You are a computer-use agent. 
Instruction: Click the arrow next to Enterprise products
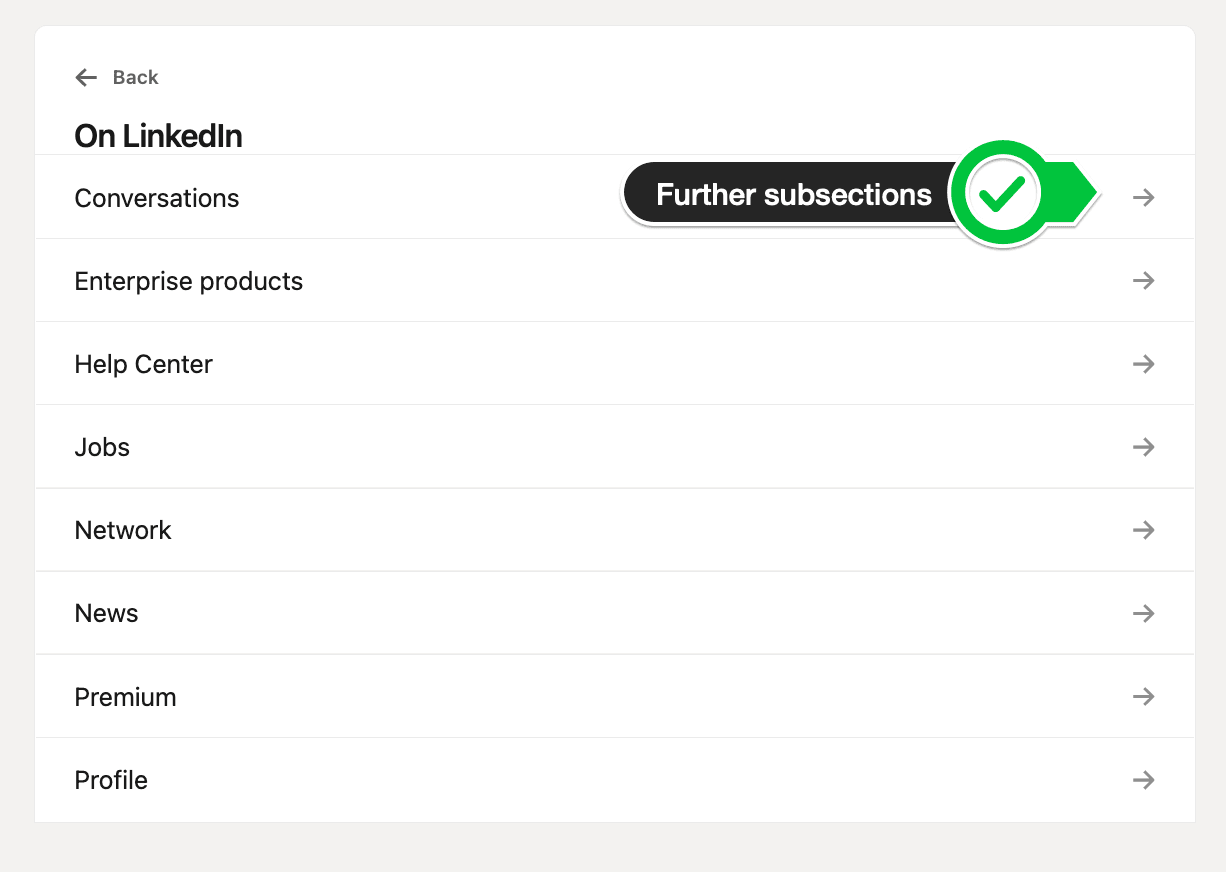(x=1144, y=281)
